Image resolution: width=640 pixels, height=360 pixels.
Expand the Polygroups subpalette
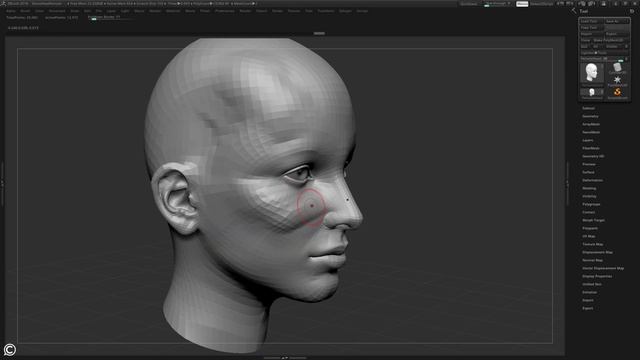pos(591,204)
